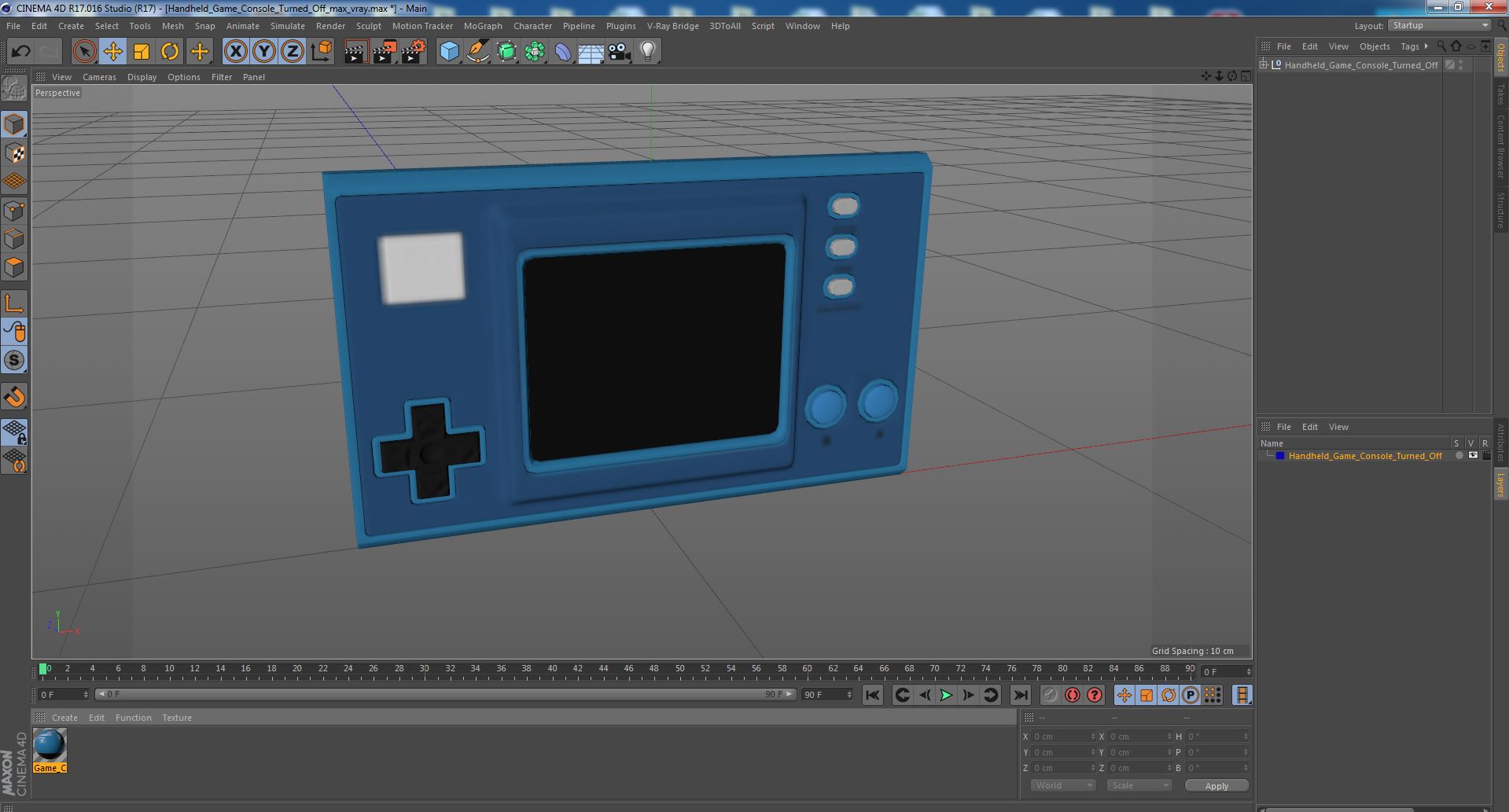This screenshot has height=812, width=1509.
Task: Toggle viewport maximize icon
Action: point(1246,76)
